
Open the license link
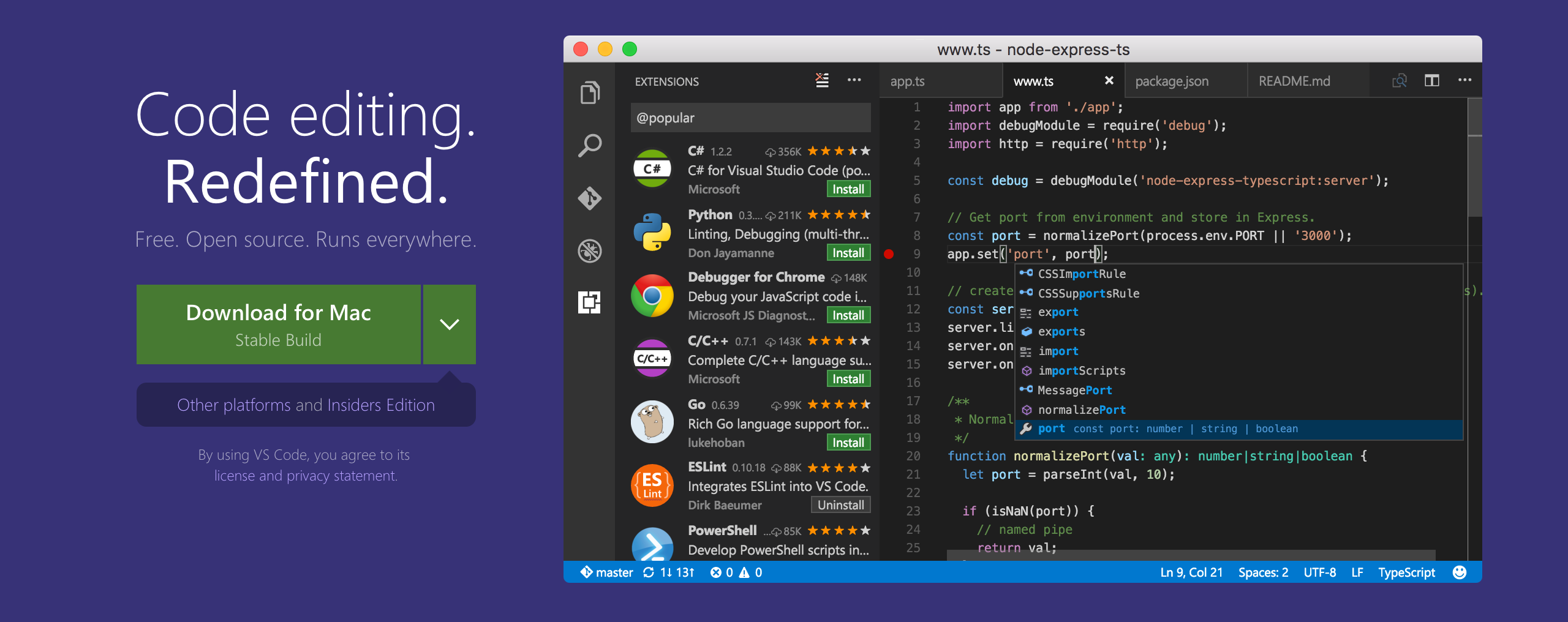click(235, 476)
